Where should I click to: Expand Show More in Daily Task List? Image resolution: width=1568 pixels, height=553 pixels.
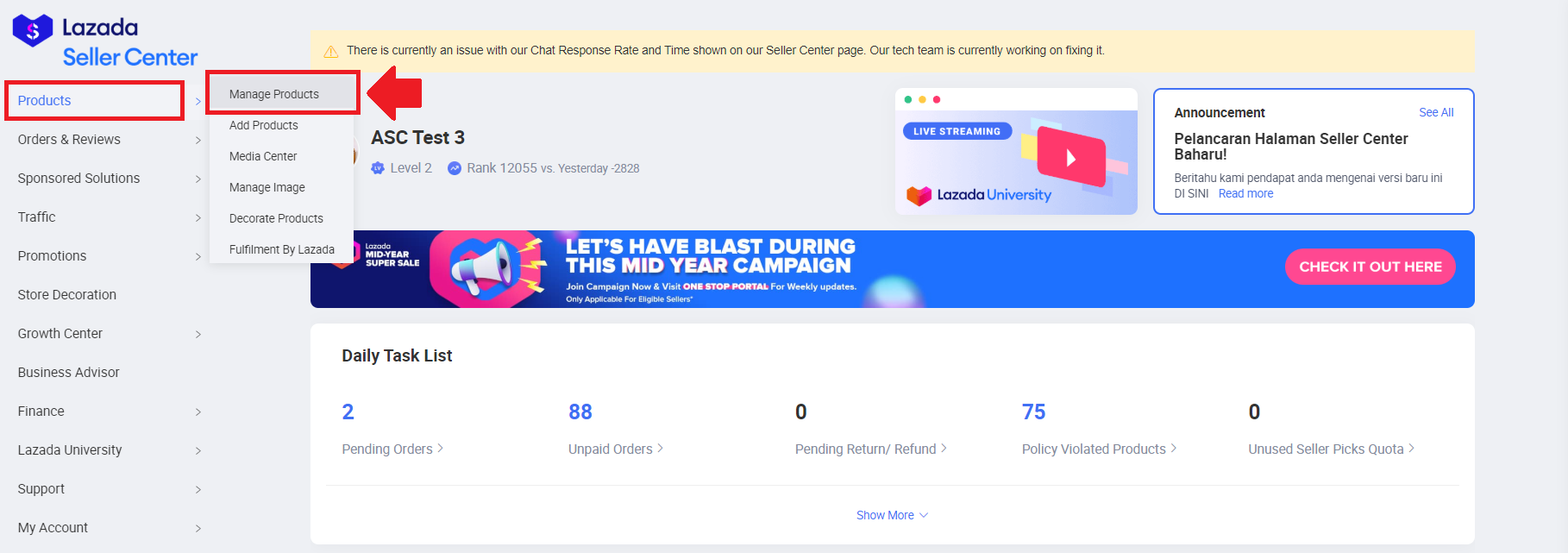tap(892, 515)
